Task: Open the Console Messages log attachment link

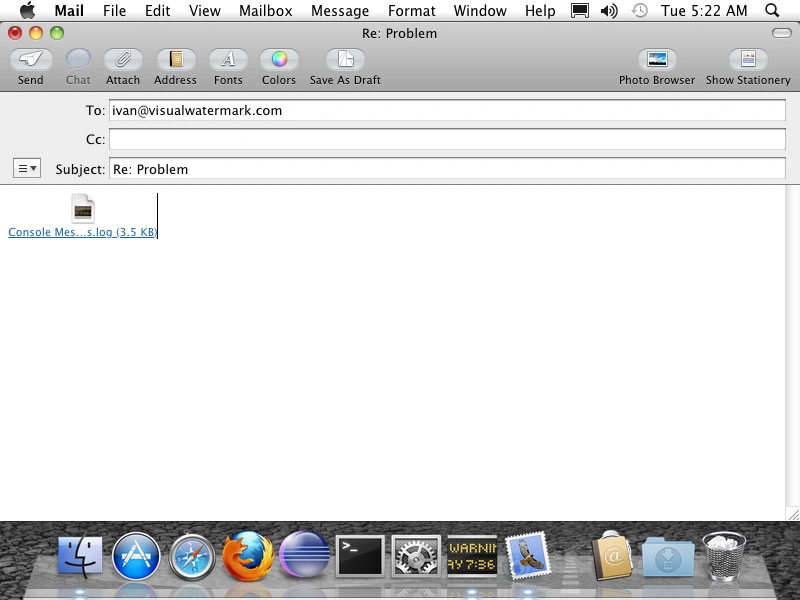Action: click(x=82, y=232)
